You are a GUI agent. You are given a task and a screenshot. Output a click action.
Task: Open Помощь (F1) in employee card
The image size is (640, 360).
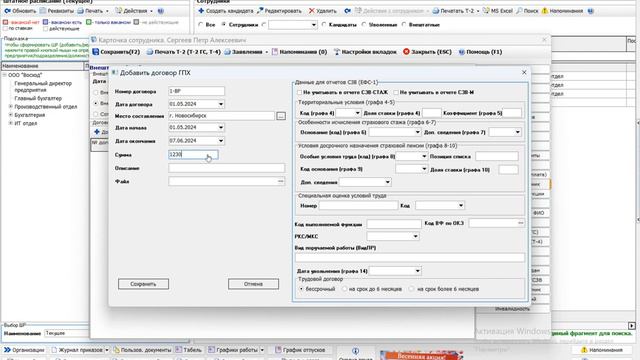480,52
